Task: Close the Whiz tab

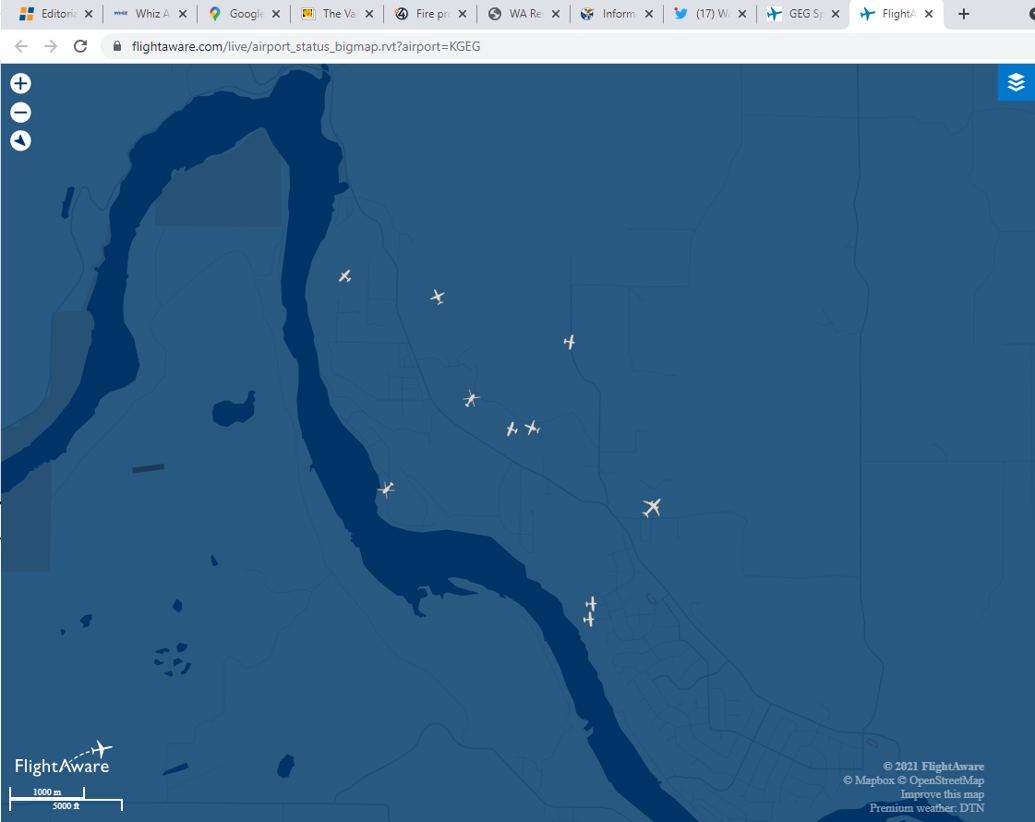Action: click(x=182, y=14)
